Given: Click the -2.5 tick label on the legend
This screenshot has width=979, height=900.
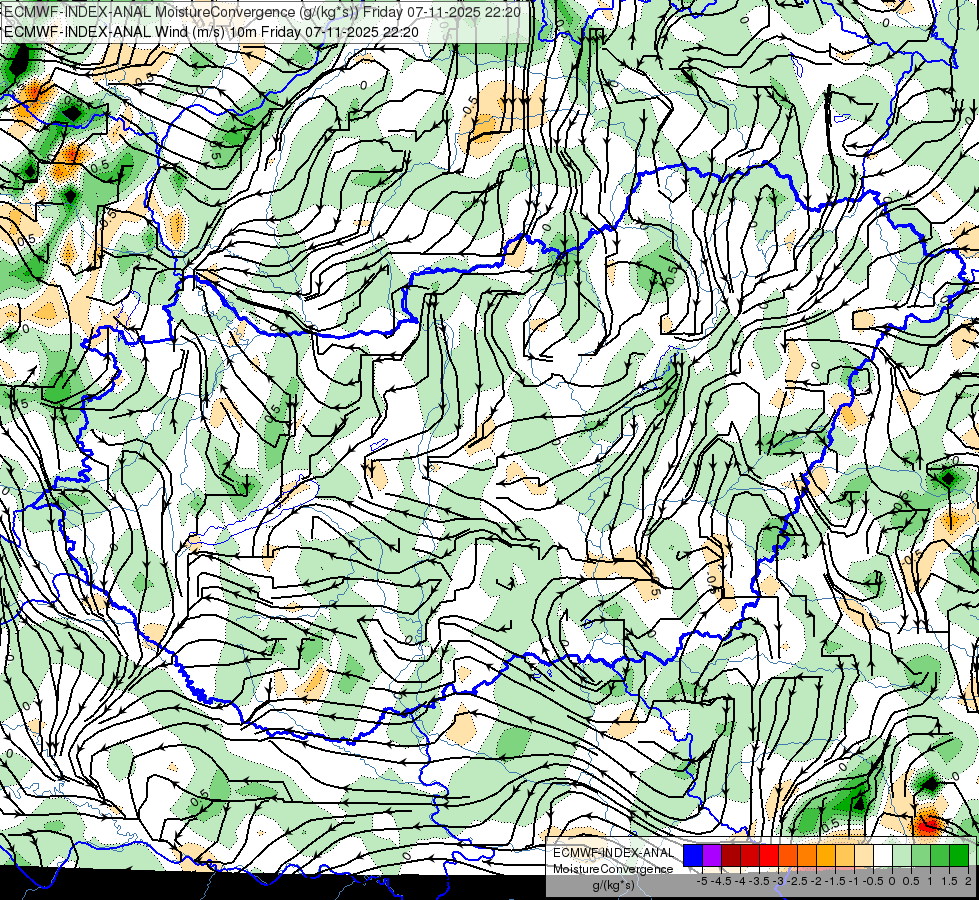Looking at the screenshot, I should pyautogui.click(x=797, y=881).
